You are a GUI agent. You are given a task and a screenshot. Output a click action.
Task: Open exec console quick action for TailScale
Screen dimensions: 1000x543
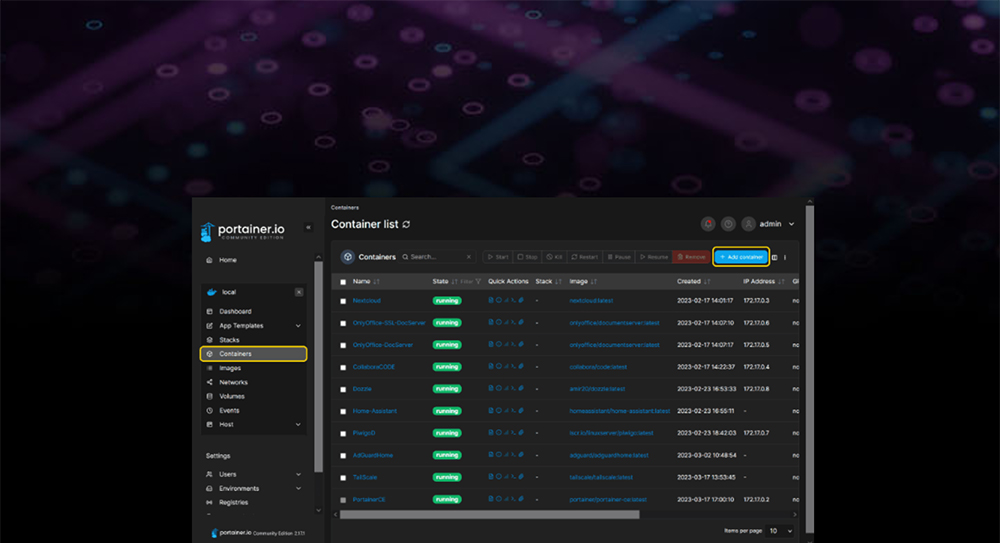pos(513,477)
